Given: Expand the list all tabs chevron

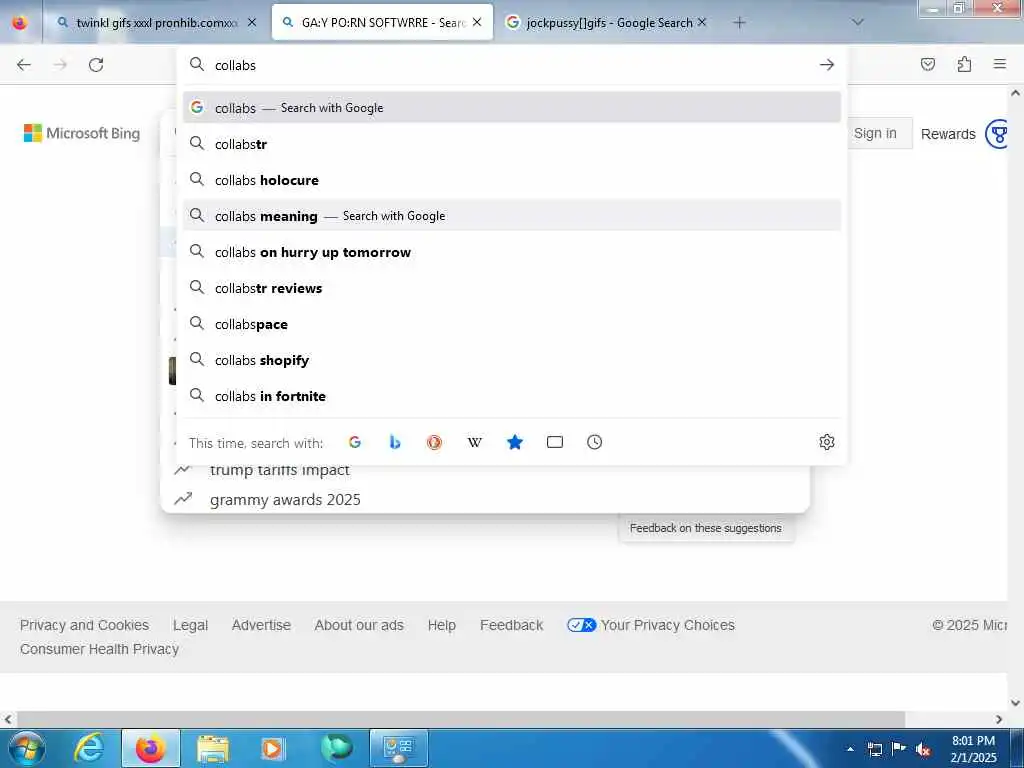Looking at the screenshot, I should (858, 22).
